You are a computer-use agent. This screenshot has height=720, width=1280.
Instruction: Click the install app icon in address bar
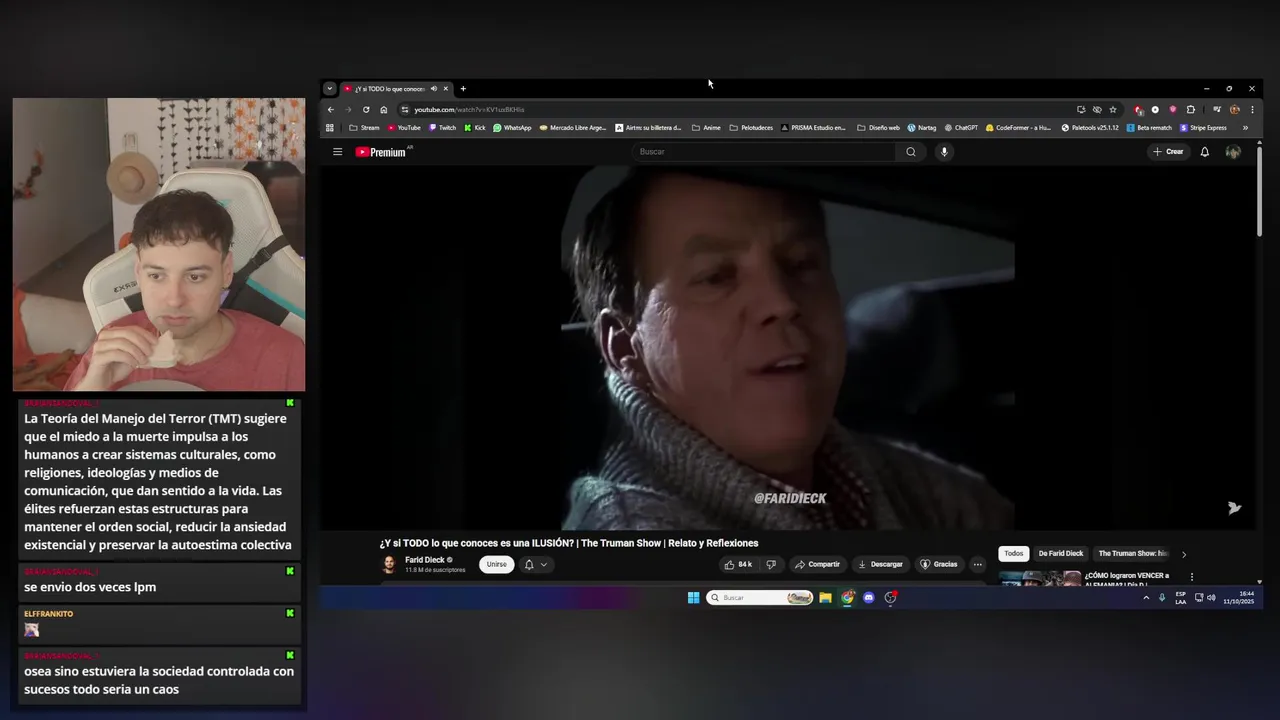1081,110
